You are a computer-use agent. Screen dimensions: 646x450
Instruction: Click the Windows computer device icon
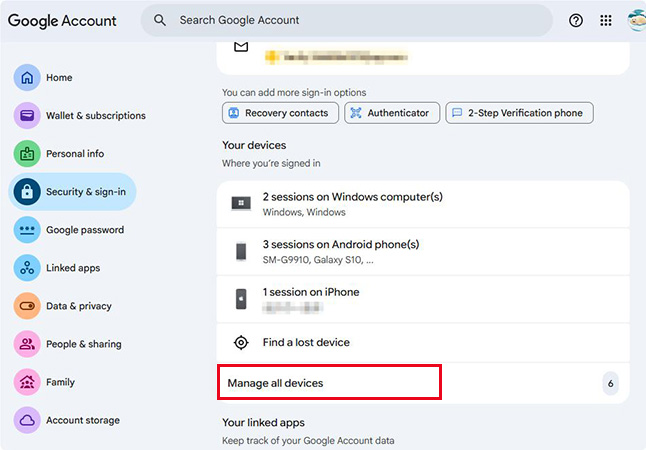[241, 203]
